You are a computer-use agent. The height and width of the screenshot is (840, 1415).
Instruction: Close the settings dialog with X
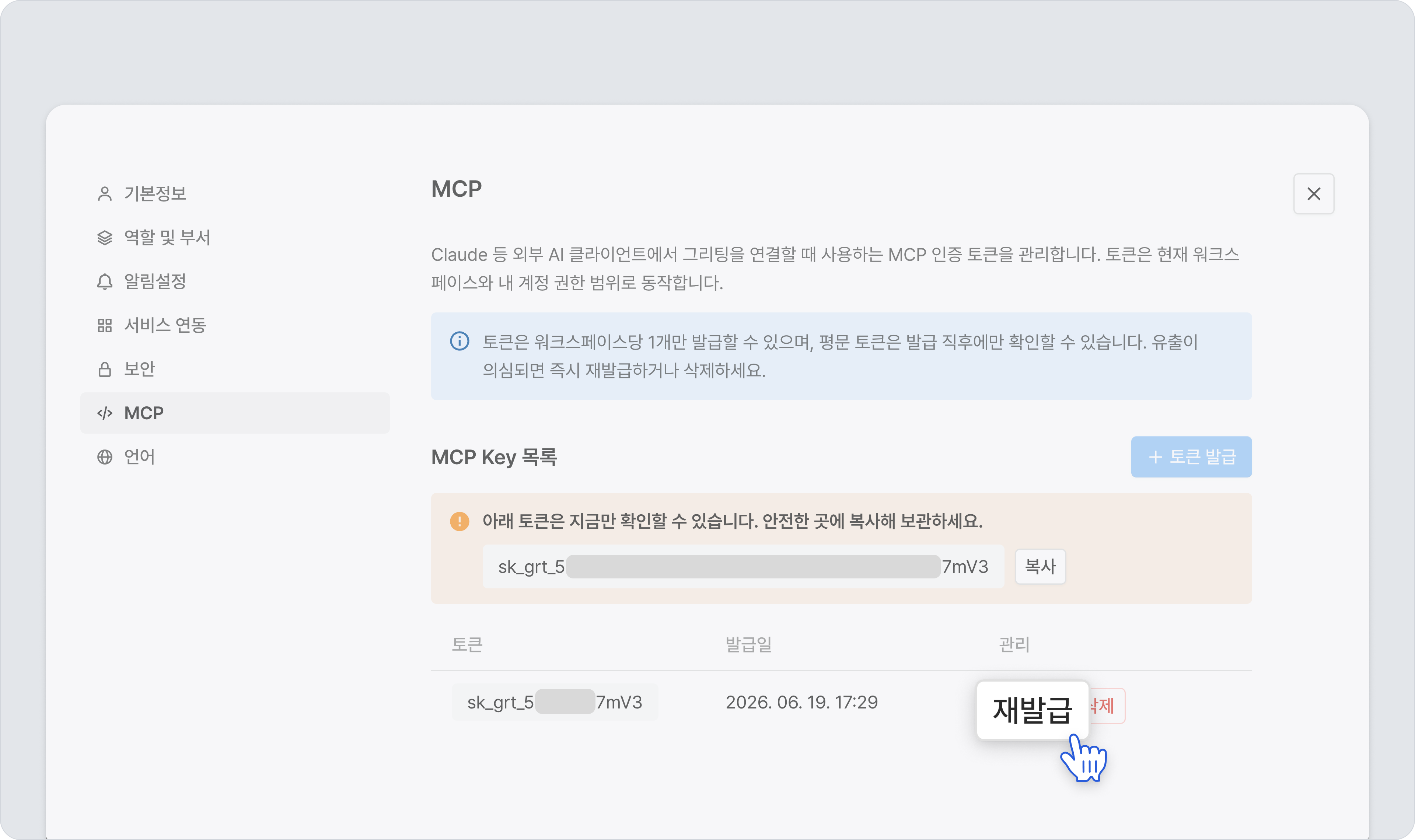point(1314,193)
